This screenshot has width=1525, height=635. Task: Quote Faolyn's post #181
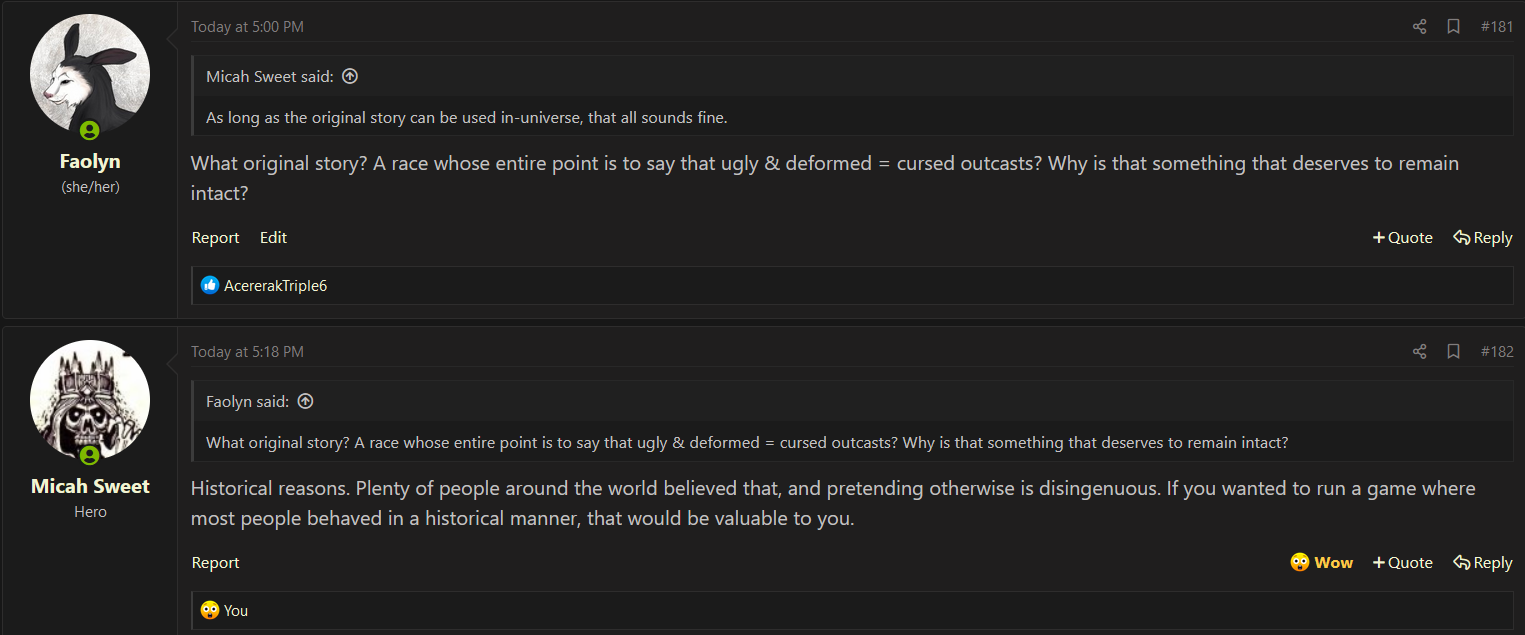point(1403,237)
